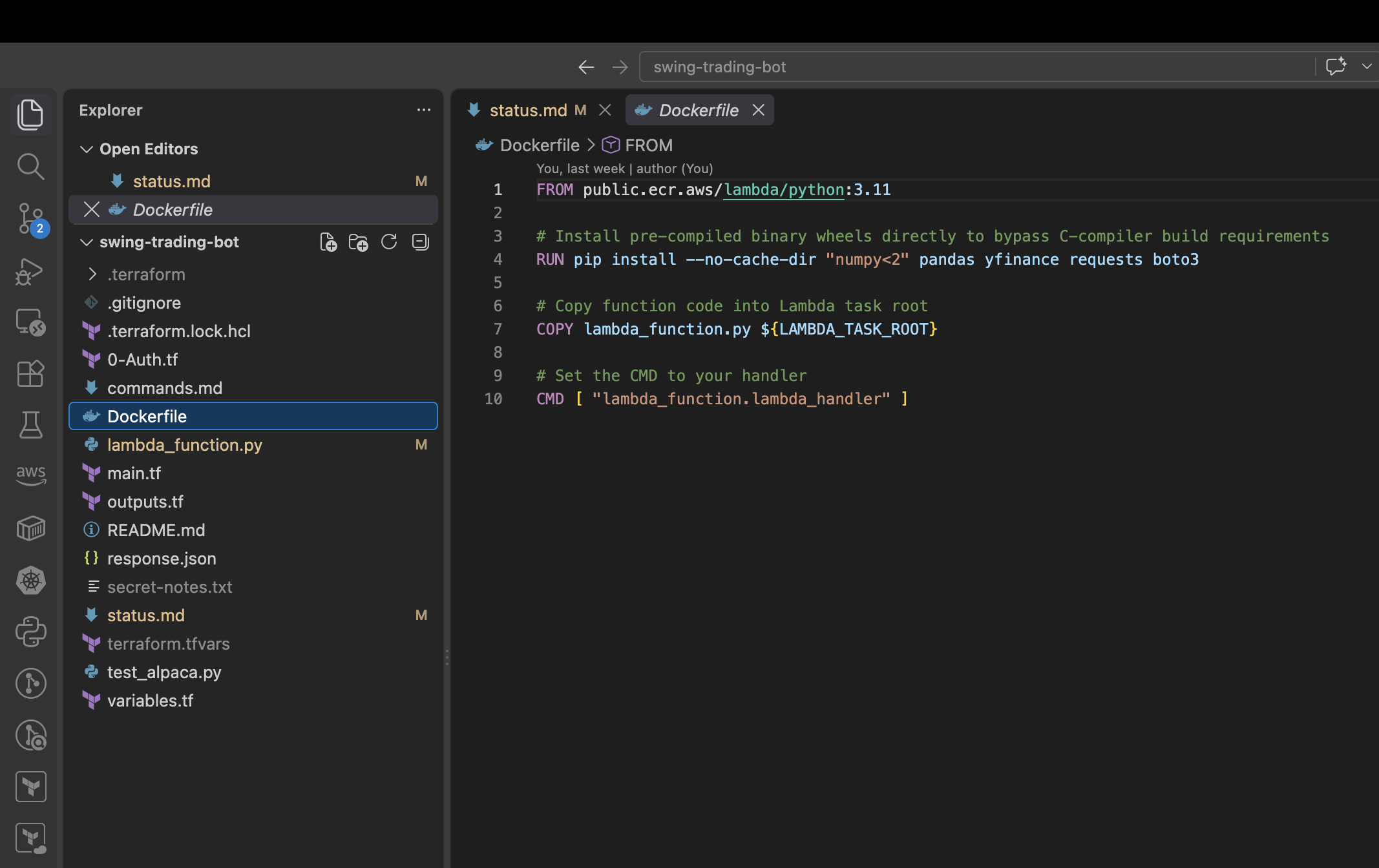
Task: Collapse all folders in Explorer
Action: [420, 242]
